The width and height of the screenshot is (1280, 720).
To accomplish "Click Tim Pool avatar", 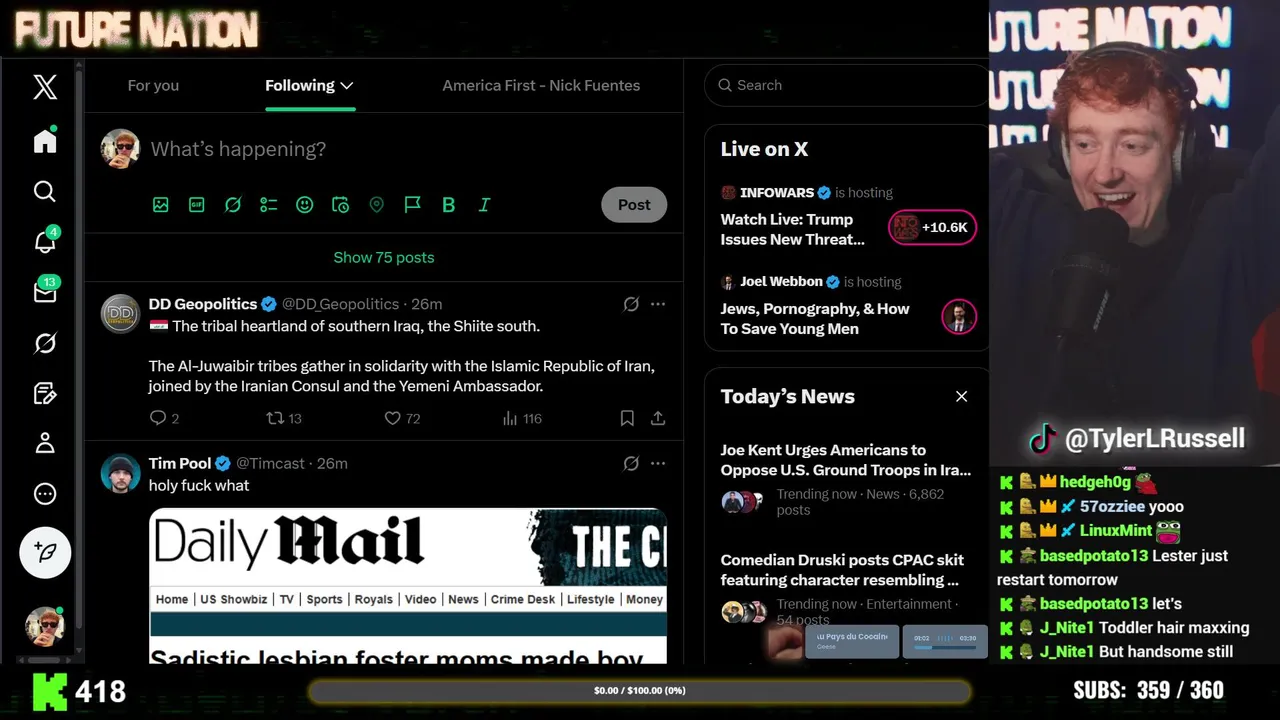I will coord(121,473).
